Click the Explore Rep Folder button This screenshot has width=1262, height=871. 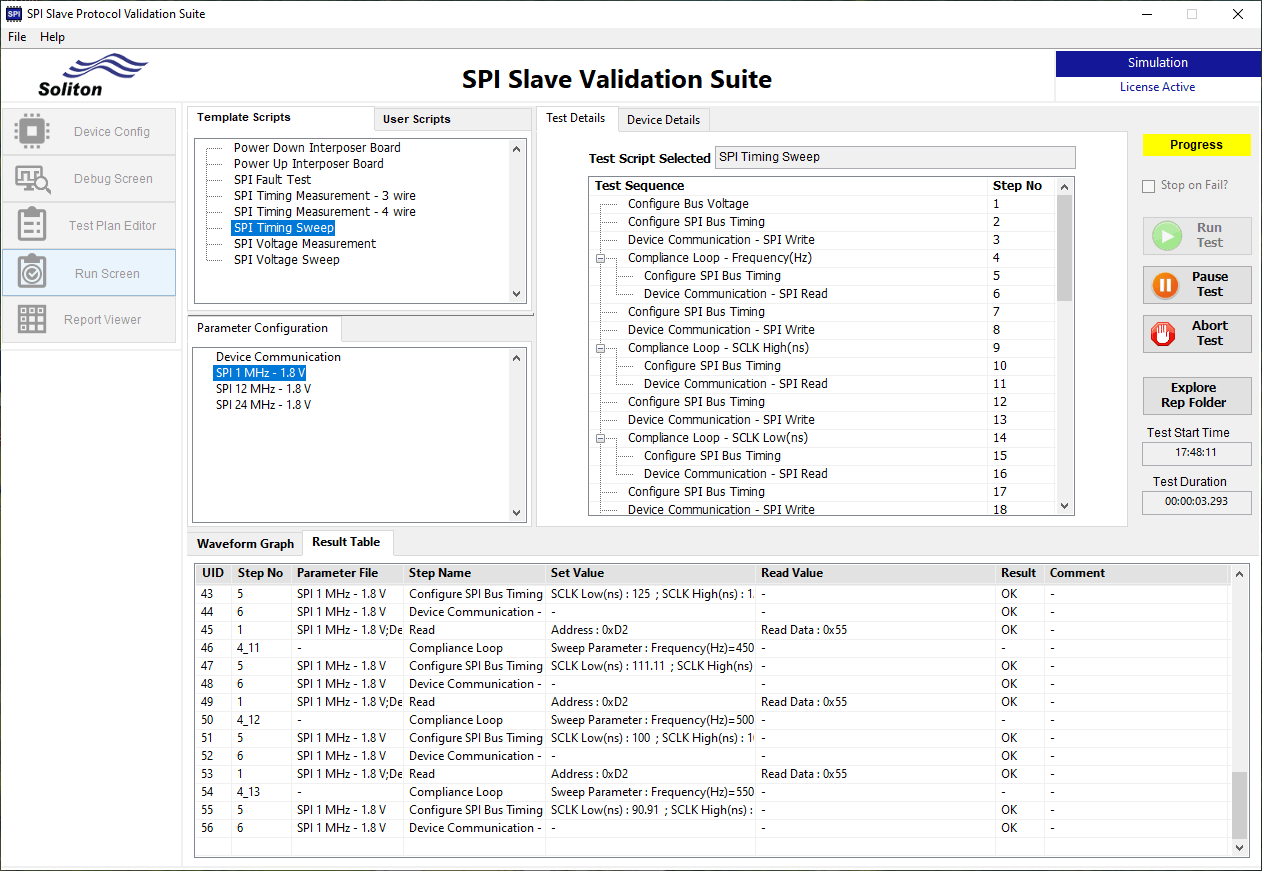[x=1196, y=395]
